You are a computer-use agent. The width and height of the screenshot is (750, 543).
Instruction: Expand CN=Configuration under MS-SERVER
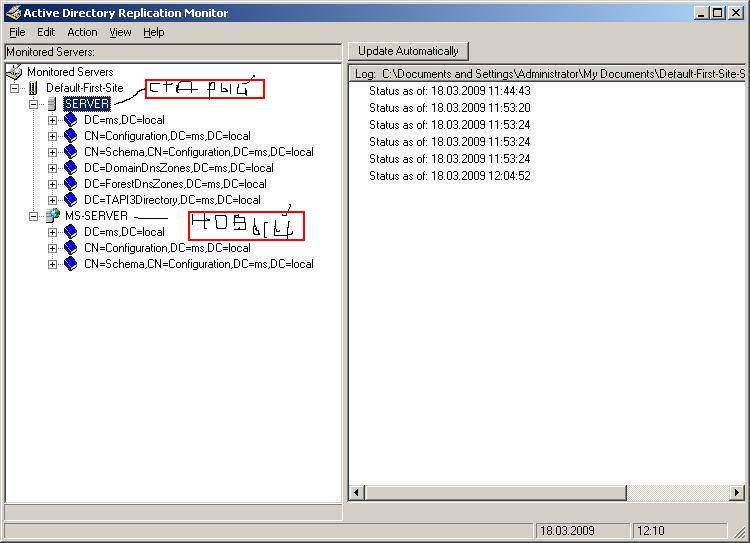(52, 248)
